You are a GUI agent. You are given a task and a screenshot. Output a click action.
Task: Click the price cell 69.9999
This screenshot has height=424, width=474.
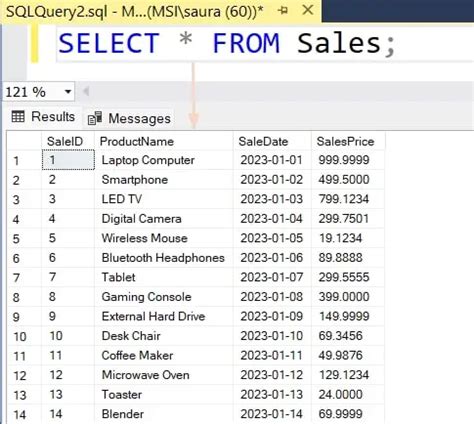click(348, 414)
